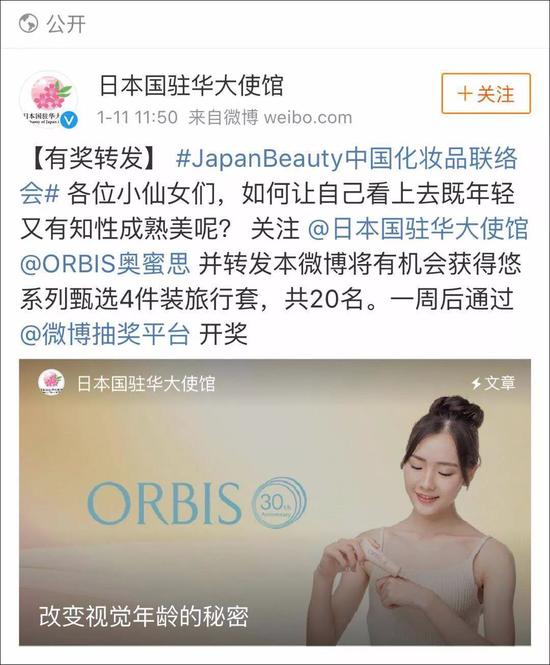The image size is (550, 665).
Task: Tap the embassy name inside article card
Action: coord(147,383)
